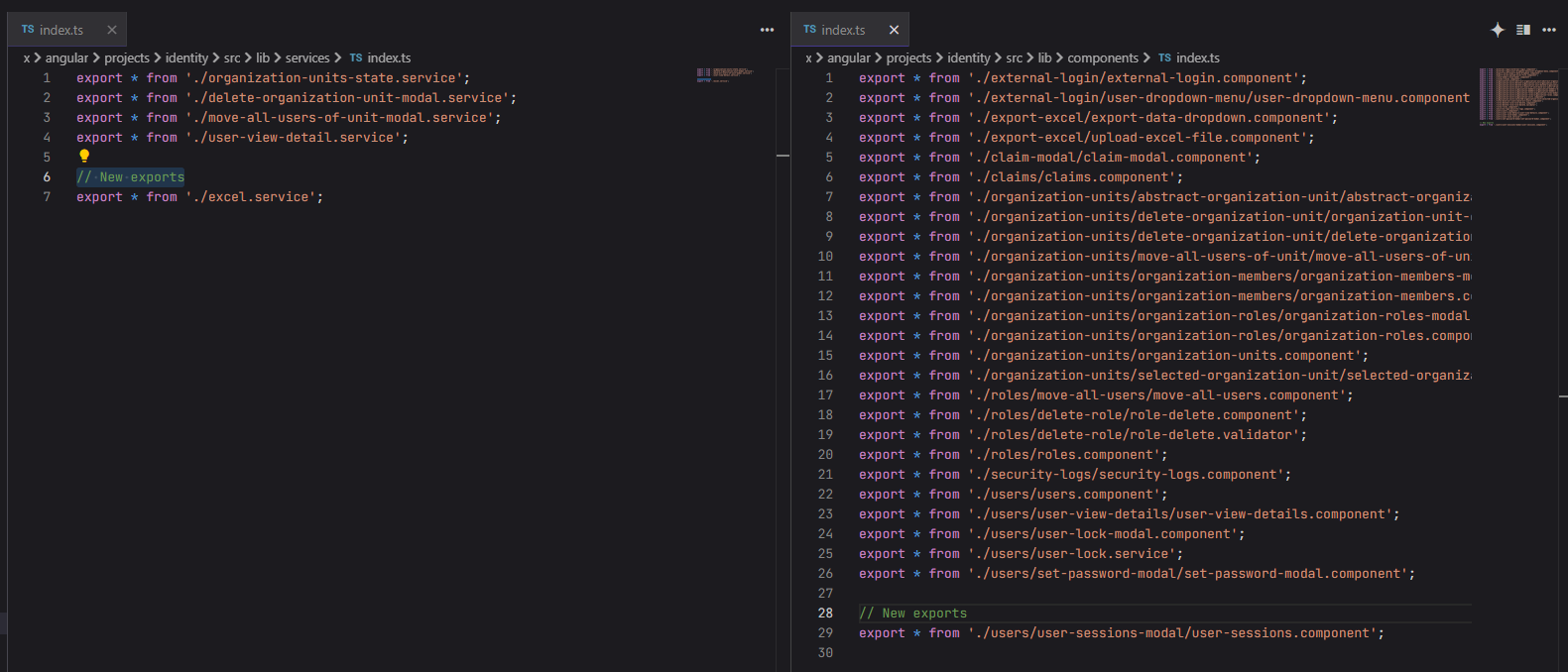Open More Actions menu in right editor group
This screenshot has width=1568, height=672.
tap(1549, 30)
